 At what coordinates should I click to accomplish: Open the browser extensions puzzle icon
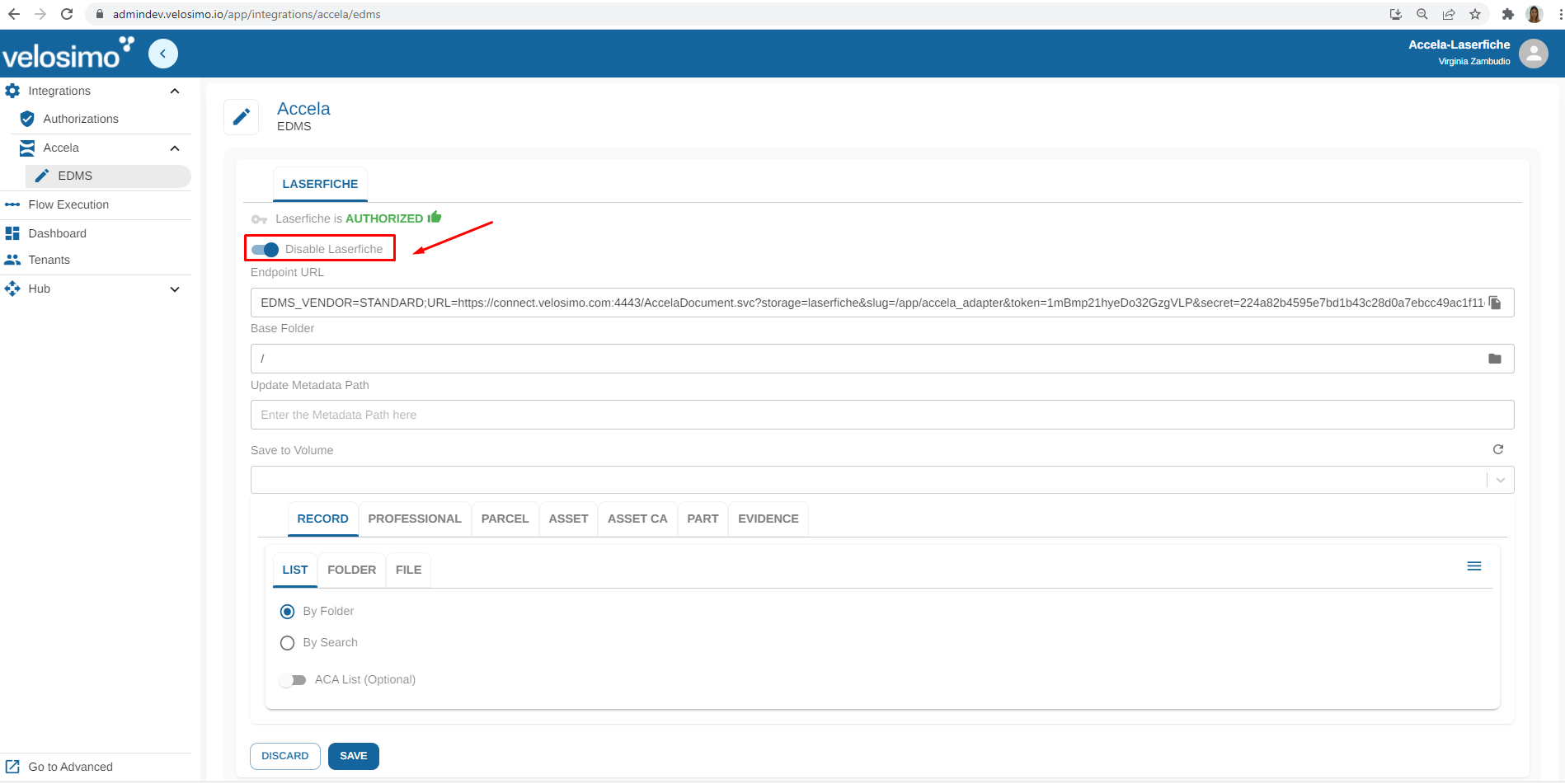point(1507,14)
